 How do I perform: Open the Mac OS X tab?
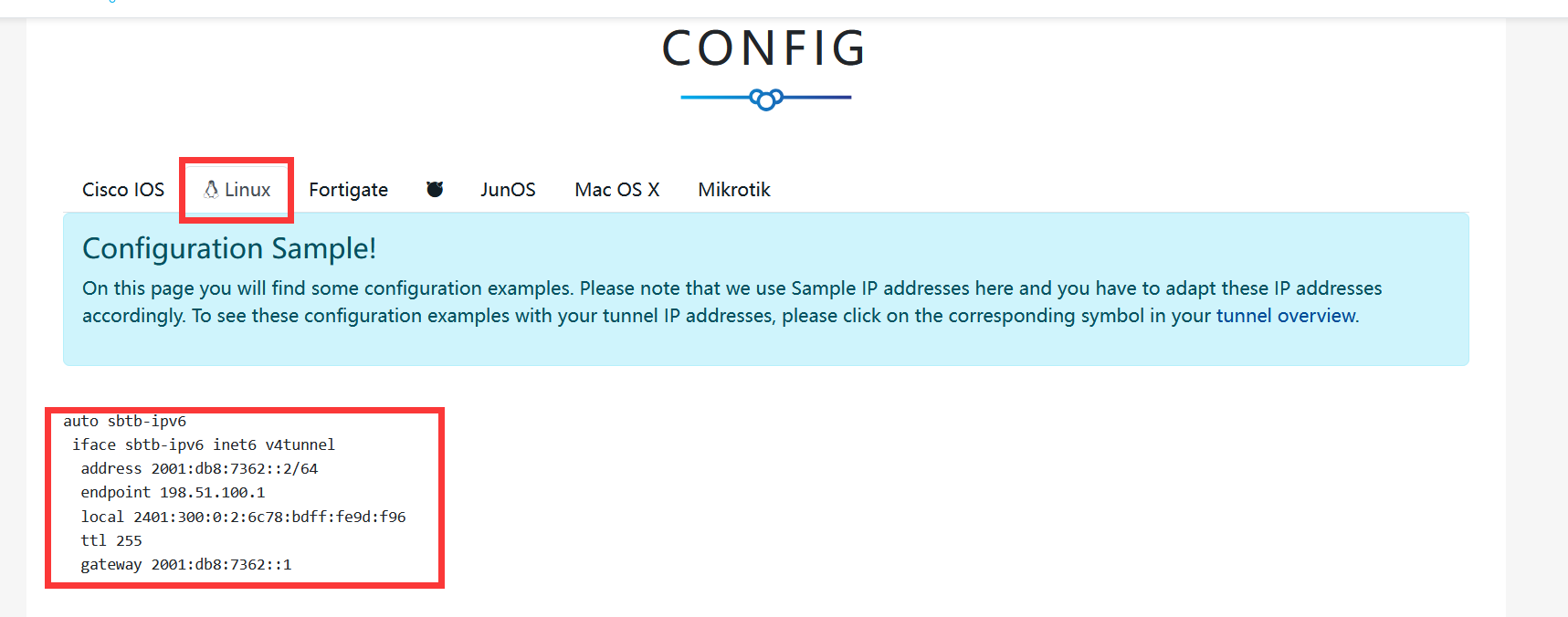coord(617,190)
